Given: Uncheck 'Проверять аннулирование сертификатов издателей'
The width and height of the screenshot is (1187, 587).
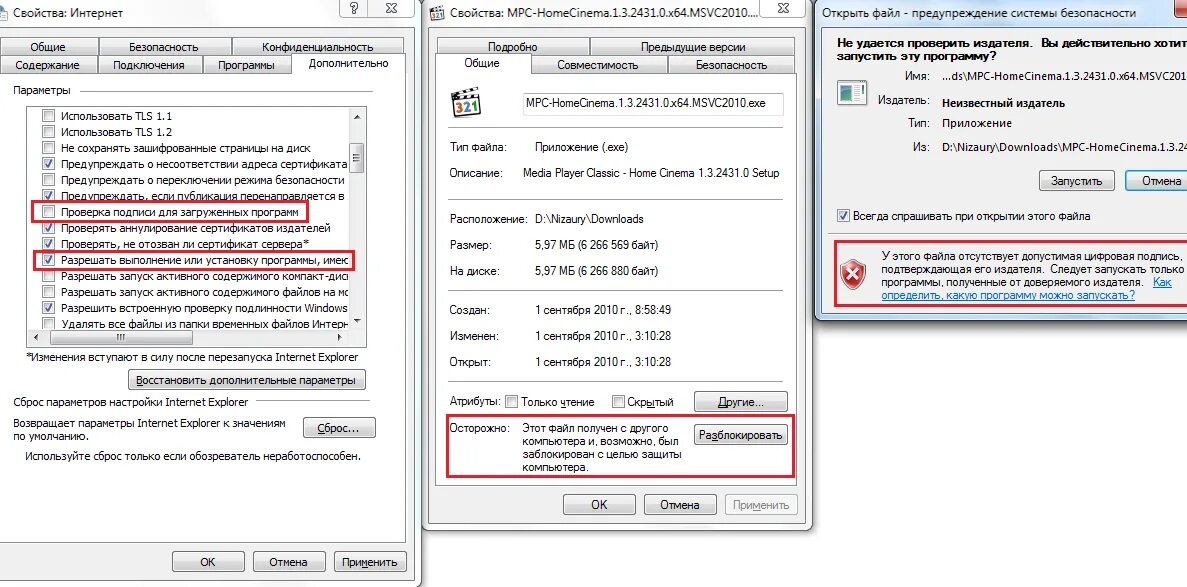Looking at the screenshot, I should pos(48,228).
